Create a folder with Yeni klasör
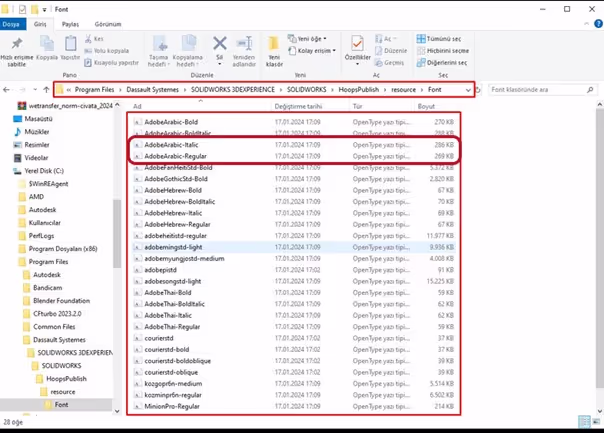The image size is (604, 433). pos(274,50)
